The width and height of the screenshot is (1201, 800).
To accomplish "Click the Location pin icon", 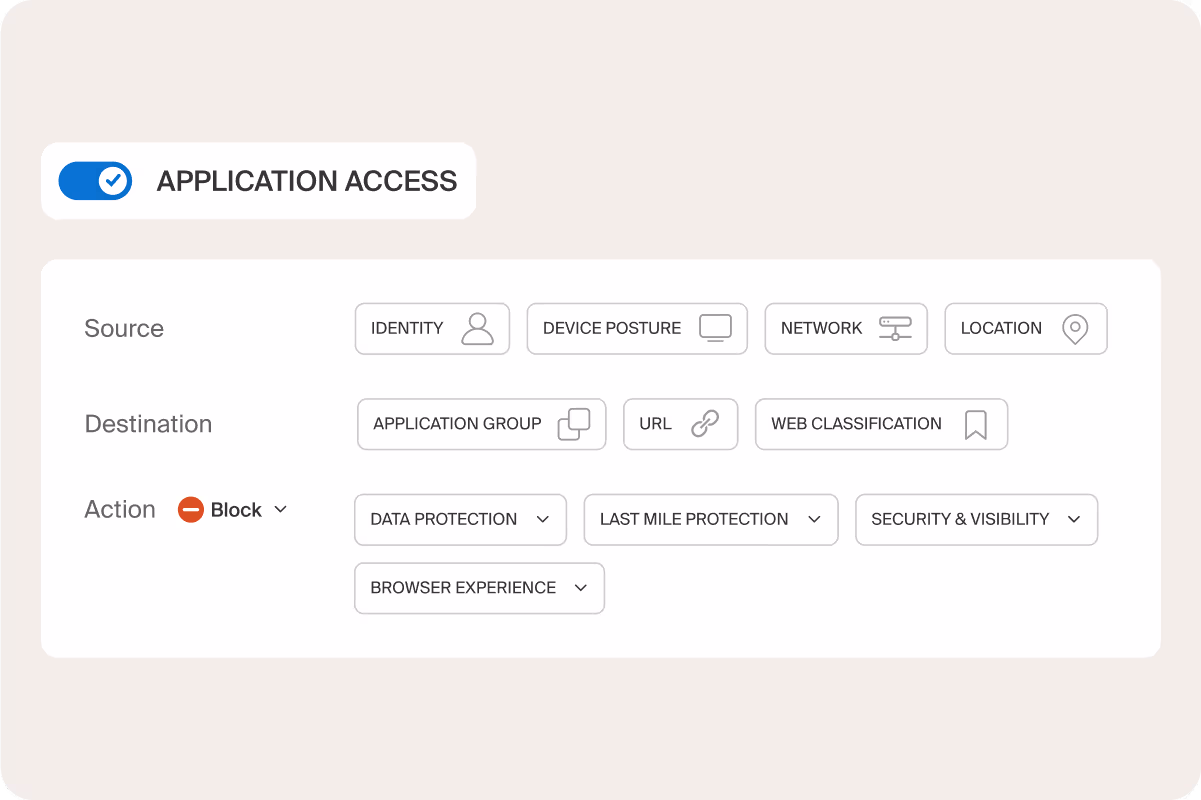I will tap(1075, 328).
